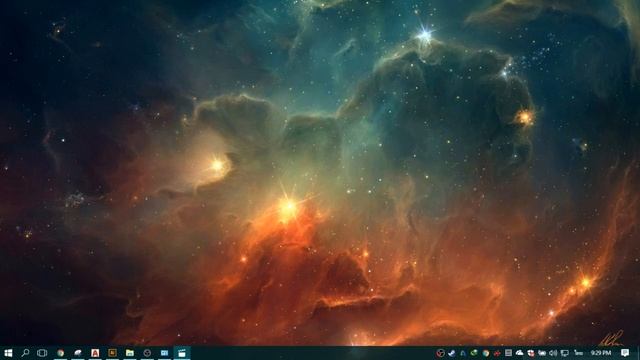Open the white cloud-like app beside Chrome
The image size is (640, 360).
click(x=78, y=353)
